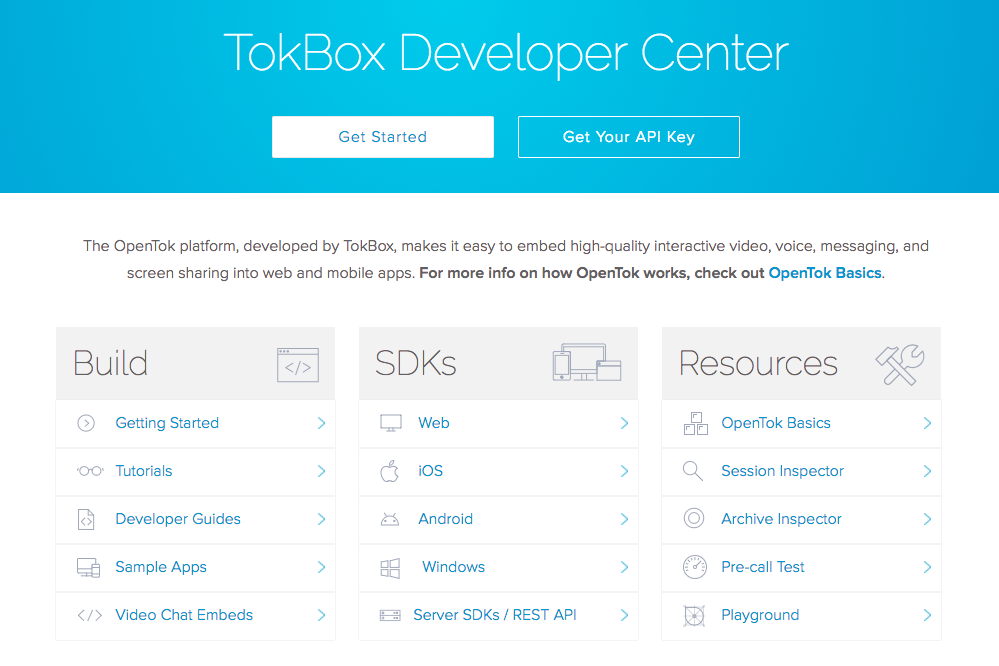Screen dimensions: 999x666
Task: Open the iOS SDK link
Action: coord(431,471)
